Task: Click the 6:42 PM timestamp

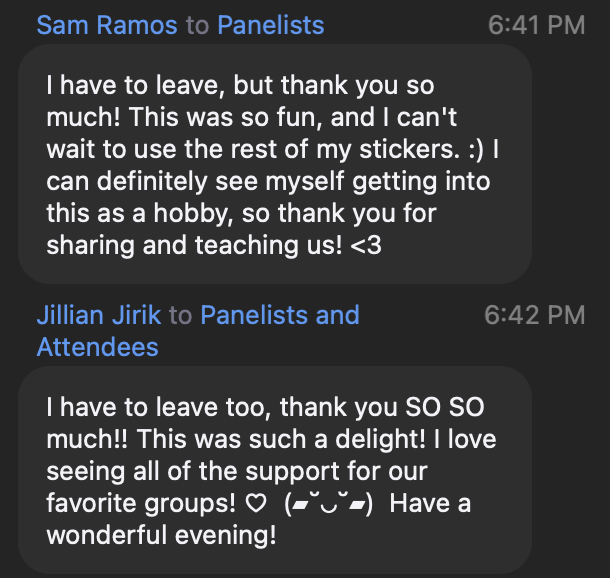Action: [x=534, y=315]
